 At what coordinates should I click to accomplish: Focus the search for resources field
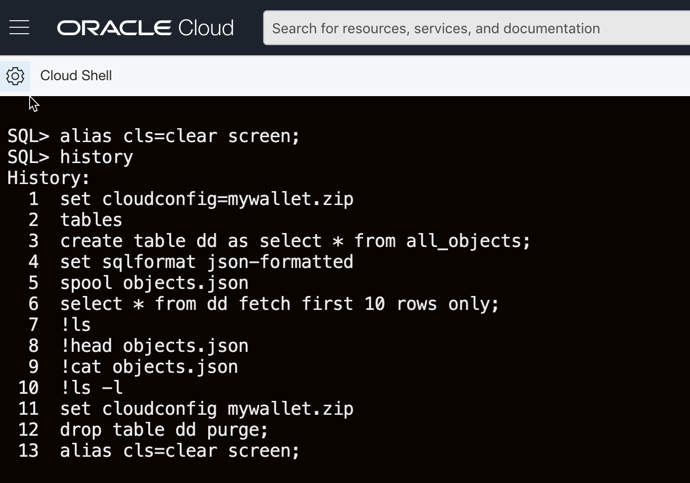click(477, 28)
